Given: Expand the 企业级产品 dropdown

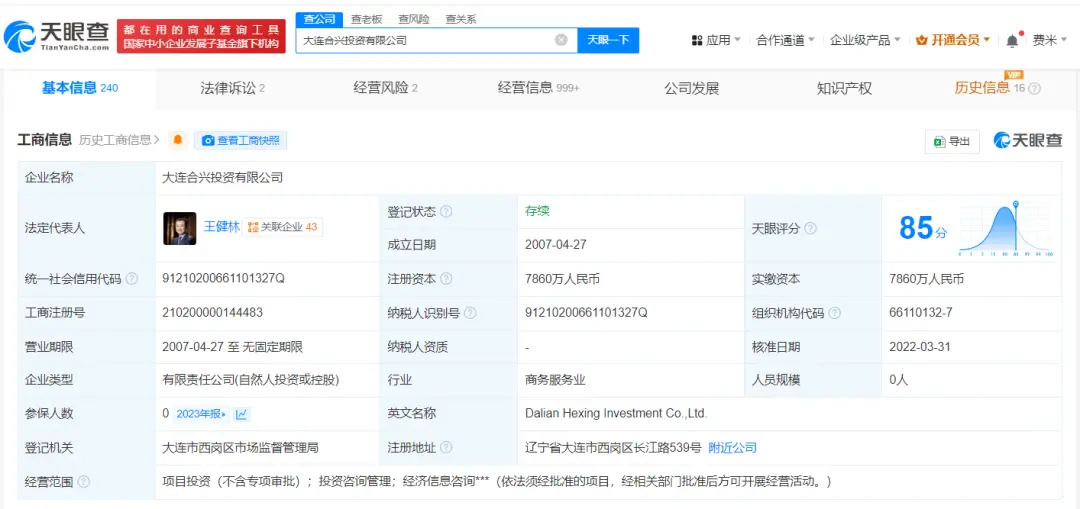Looking at the screenshot, I should 864,40.
